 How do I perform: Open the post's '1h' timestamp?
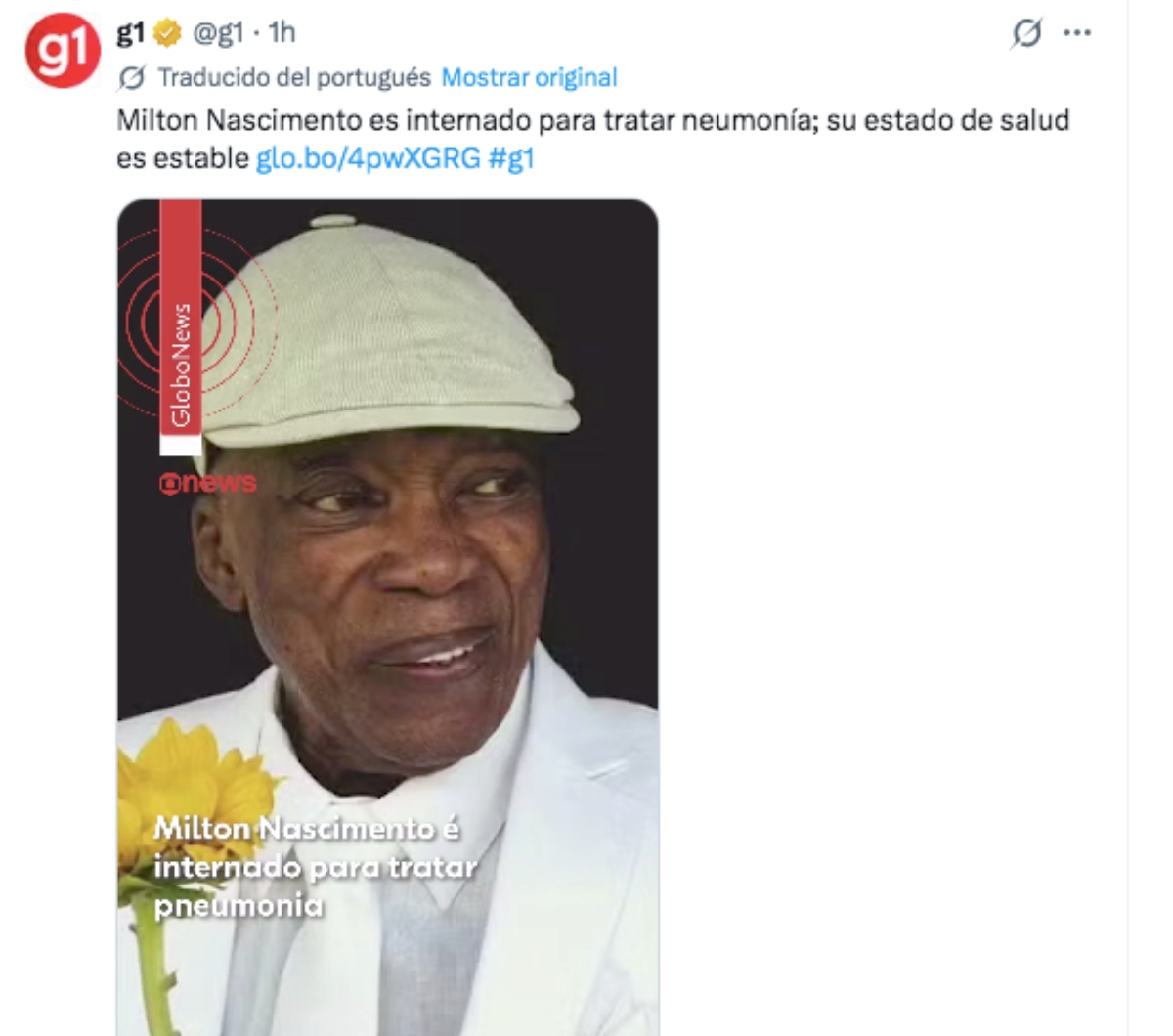point(282,33)
